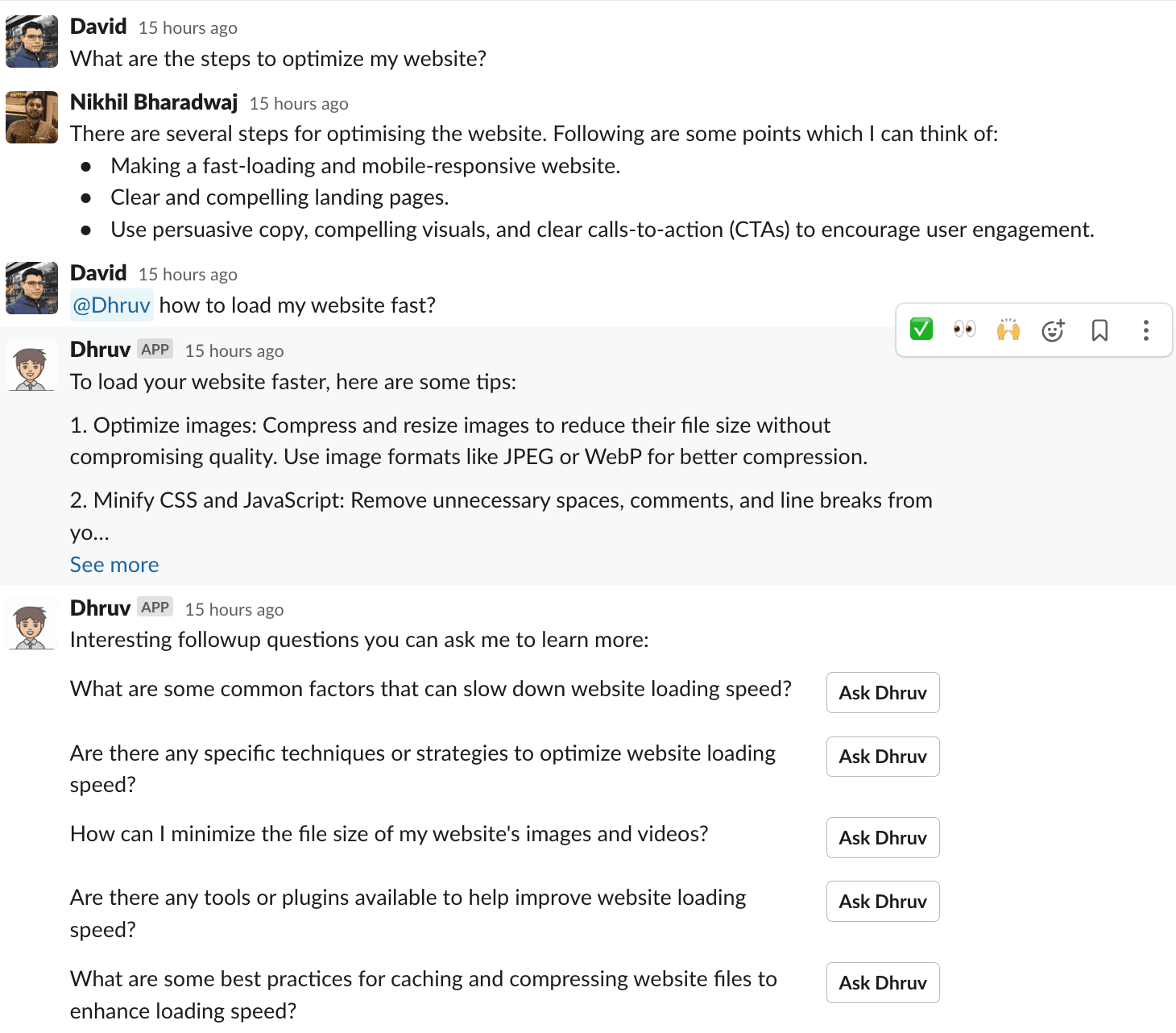Screen dimensions: 1176x1033
Task: Open the add reaction emoji picker
Action: [x=1053, y=330]
